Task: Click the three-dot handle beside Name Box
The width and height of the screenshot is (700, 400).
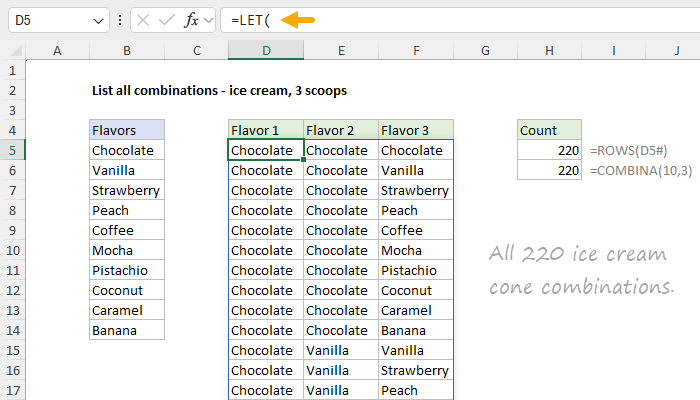Action: pos(120,21)
